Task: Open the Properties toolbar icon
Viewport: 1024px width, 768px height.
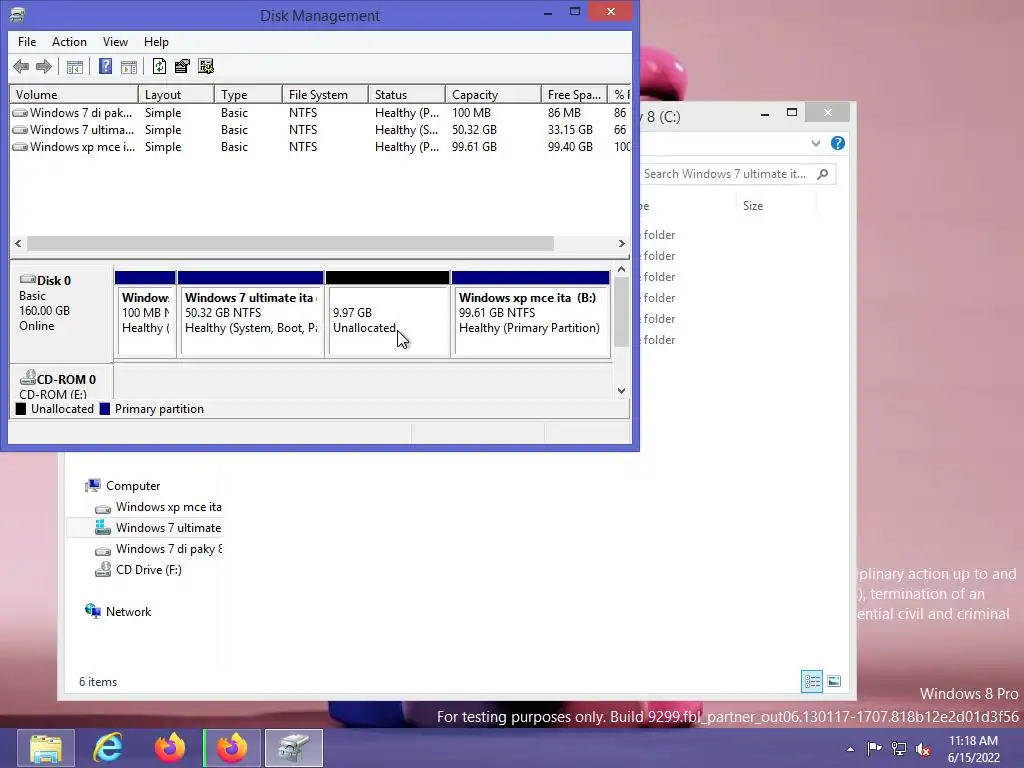Action: pyautogui.click(x=182, y=66)
